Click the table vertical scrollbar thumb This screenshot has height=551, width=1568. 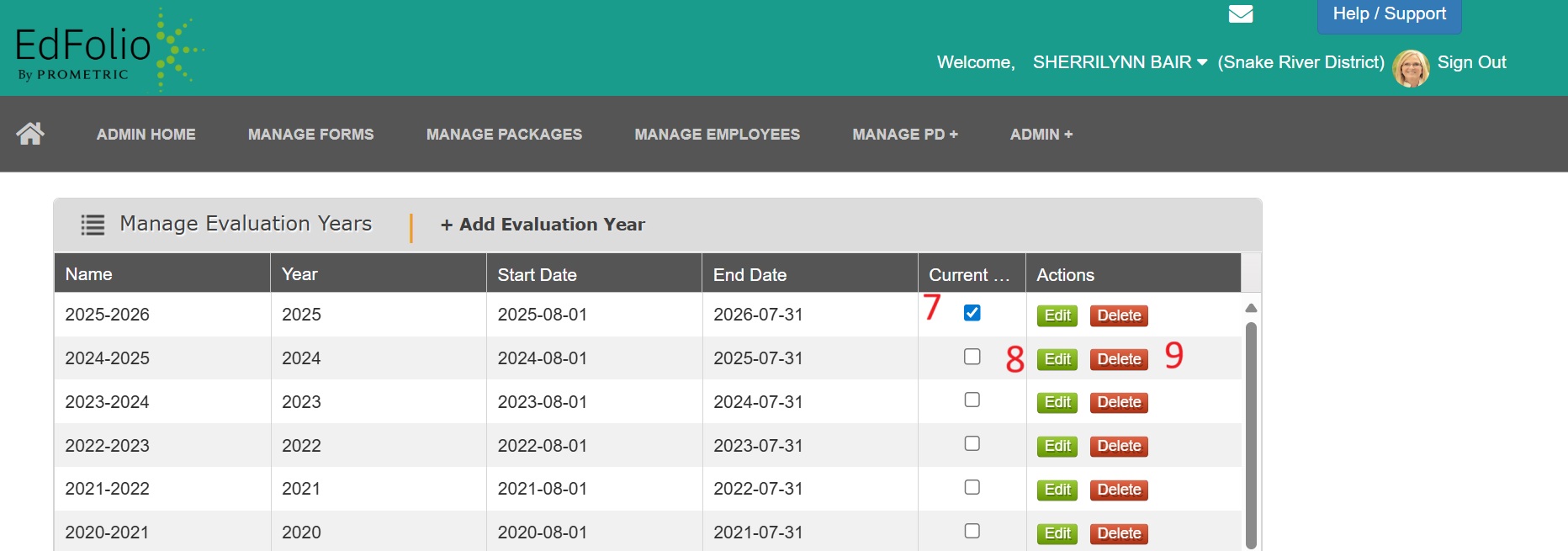(x=1251, y=436)
